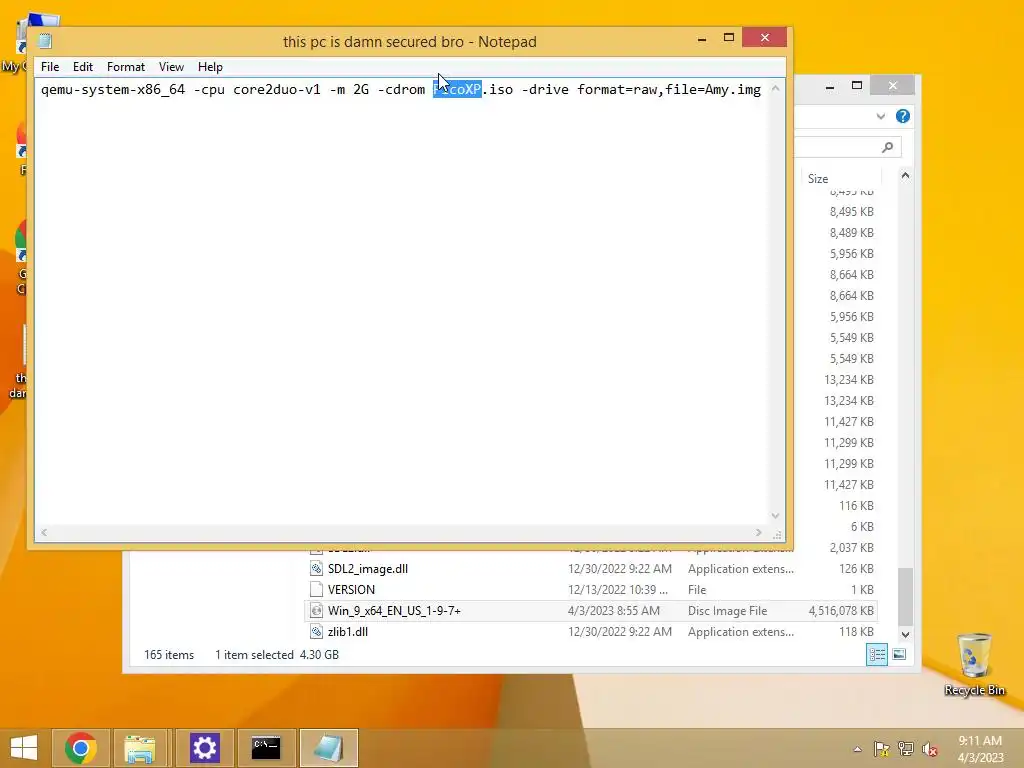Switch Explorer to large icons view
Screen dimensions: 1024x768
899,654
